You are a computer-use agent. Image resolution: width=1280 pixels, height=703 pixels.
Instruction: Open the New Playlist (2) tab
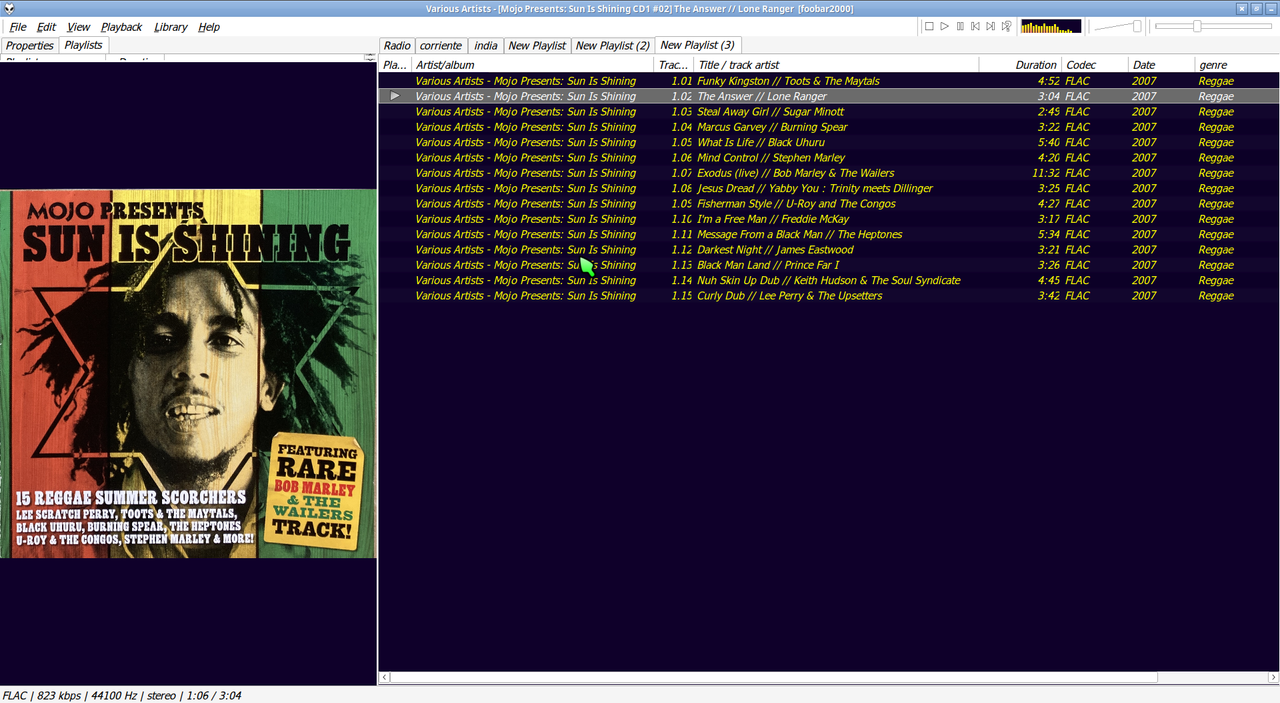click(613, 46)
